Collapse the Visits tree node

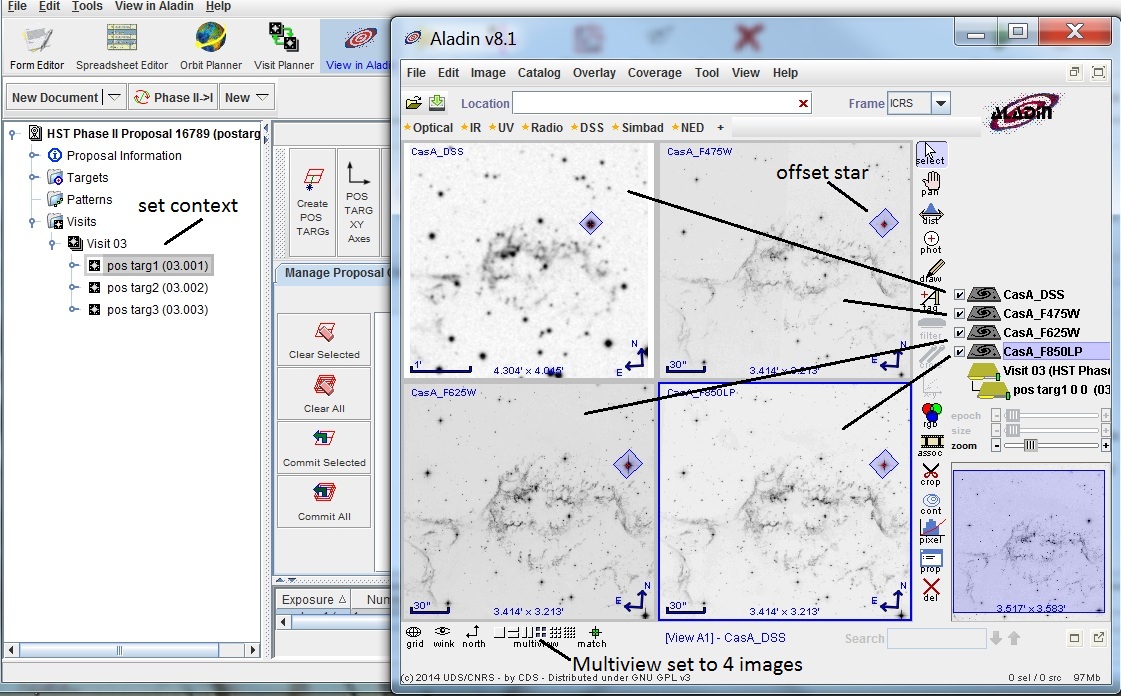coord(33,222)
